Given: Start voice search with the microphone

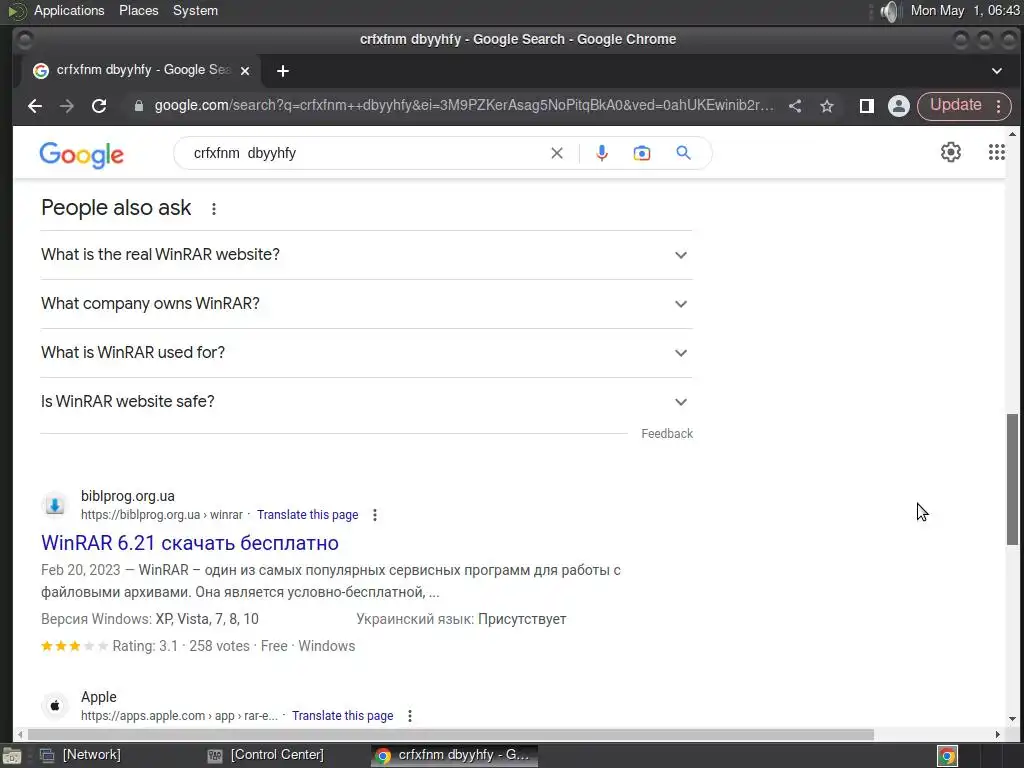Looking at the screenshot, I should click(602, 153).
